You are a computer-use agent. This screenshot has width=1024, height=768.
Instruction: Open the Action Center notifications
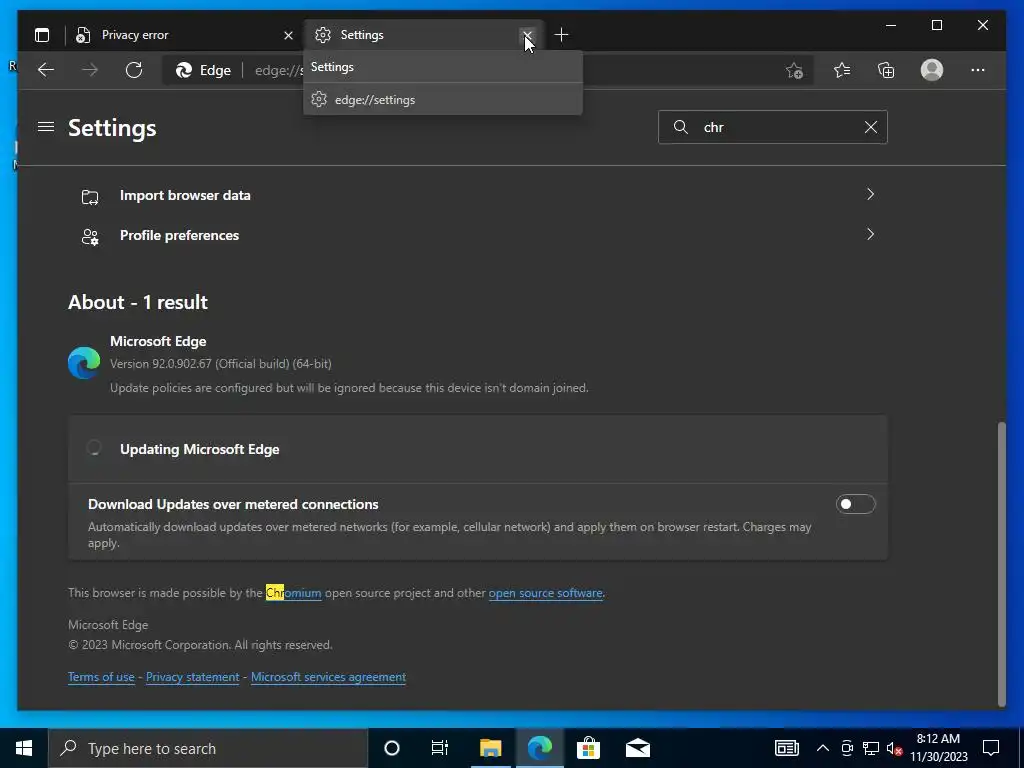pos(991,748)
